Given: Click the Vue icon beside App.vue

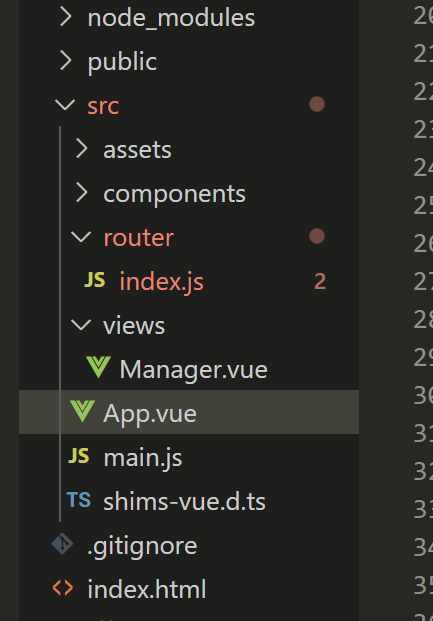Looking at the screenshot, I should coord(82,411).
